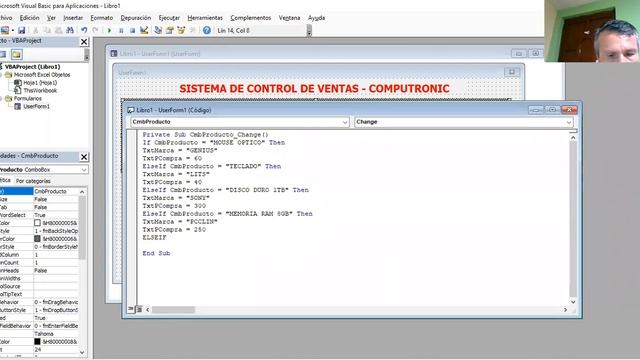This screenshot has width=640, height=360.
Task: Click the Copy toolbar icon
Action: (x=47, y=30)
